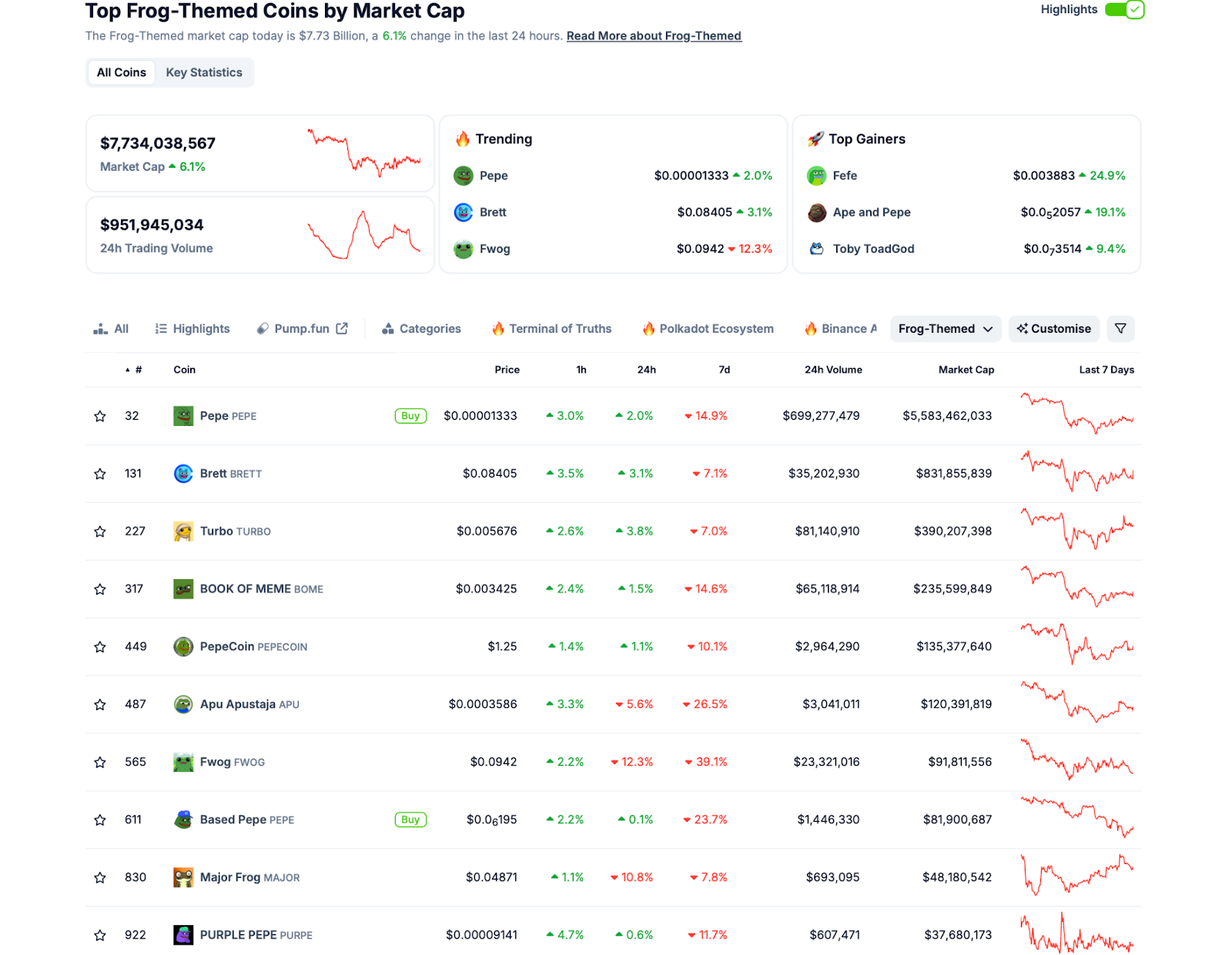Image resolution: width=1232 pixels, height=955 pixels.
Task: Sort by the 7d column header
Action: click(725, 370)
